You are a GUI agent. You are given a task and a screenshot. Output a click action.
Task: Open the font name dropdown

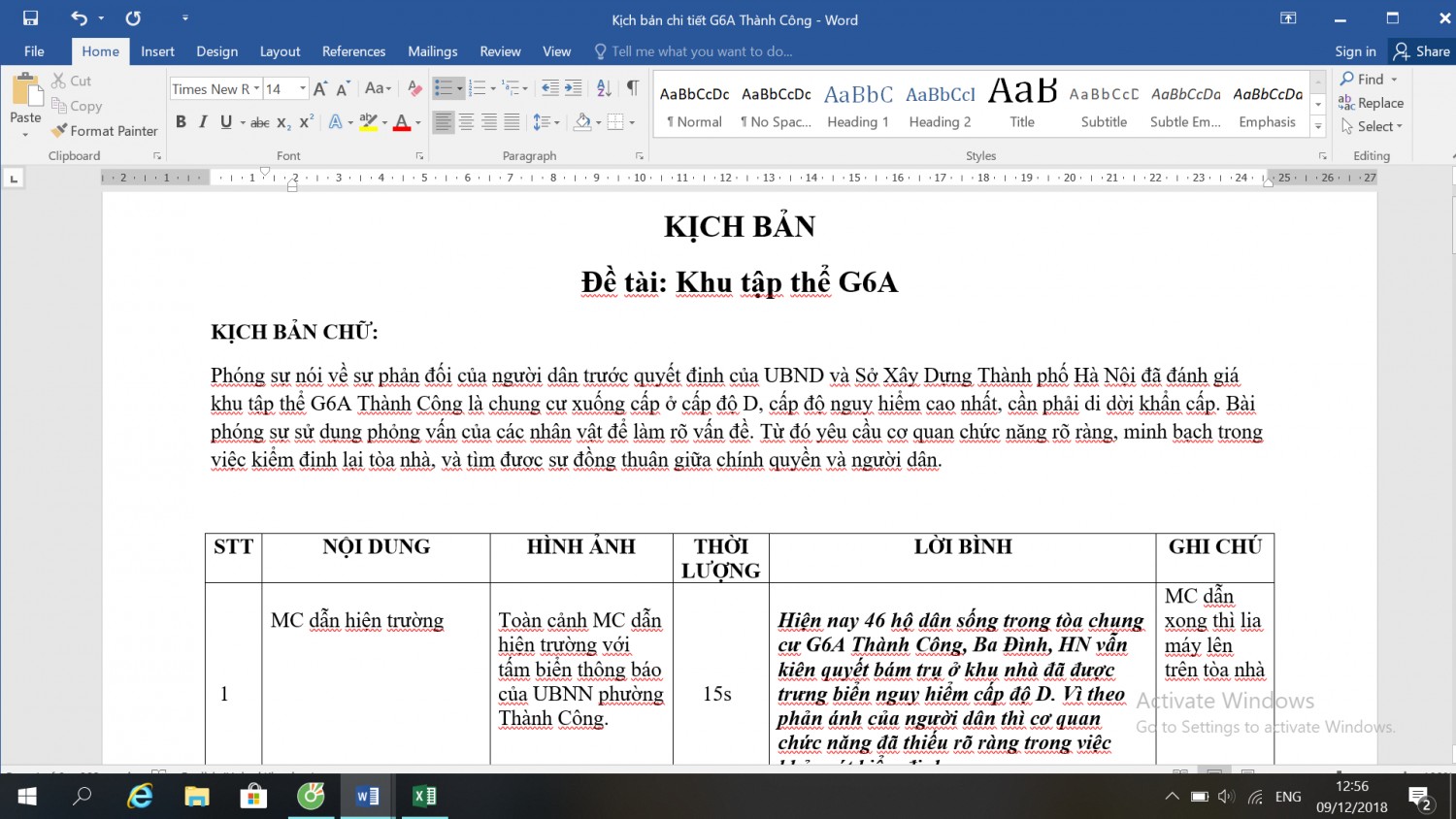pyautogui.click(x=257, y=89)
